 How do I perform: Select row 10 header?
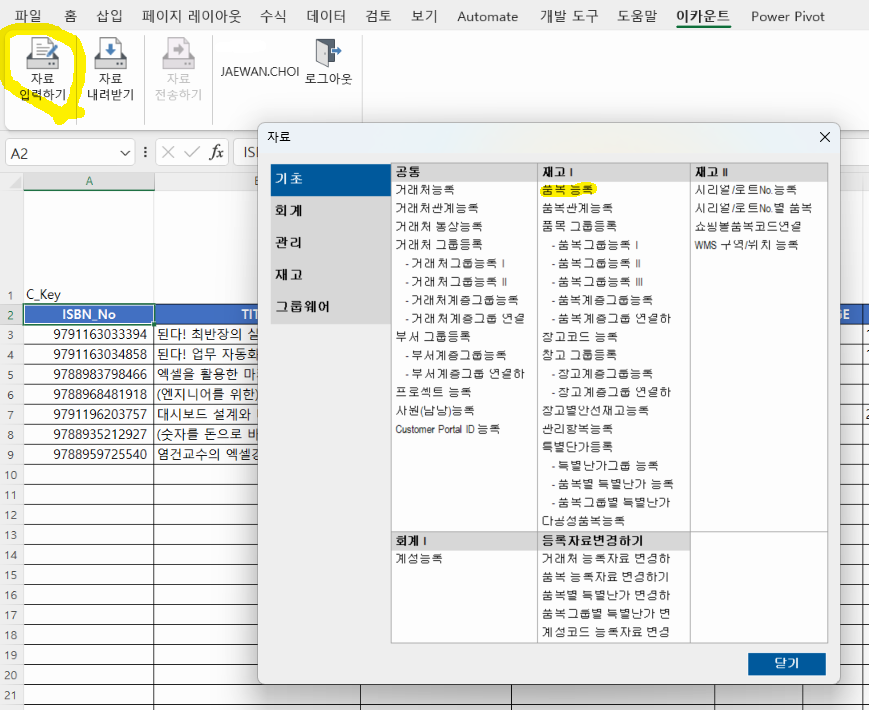[11, 475]
